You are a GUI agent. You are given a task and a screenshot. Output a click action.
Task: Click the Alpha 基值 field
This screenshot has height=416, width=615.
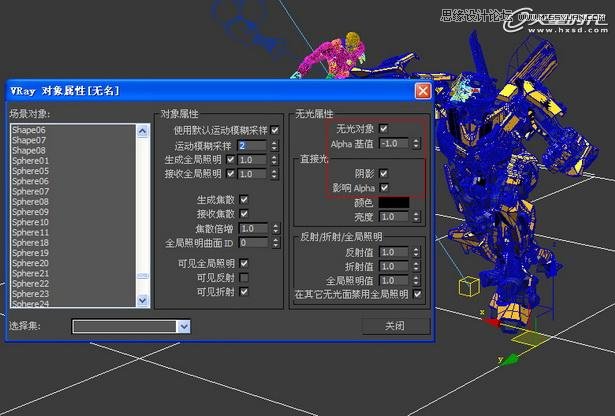tap(395, 143)
